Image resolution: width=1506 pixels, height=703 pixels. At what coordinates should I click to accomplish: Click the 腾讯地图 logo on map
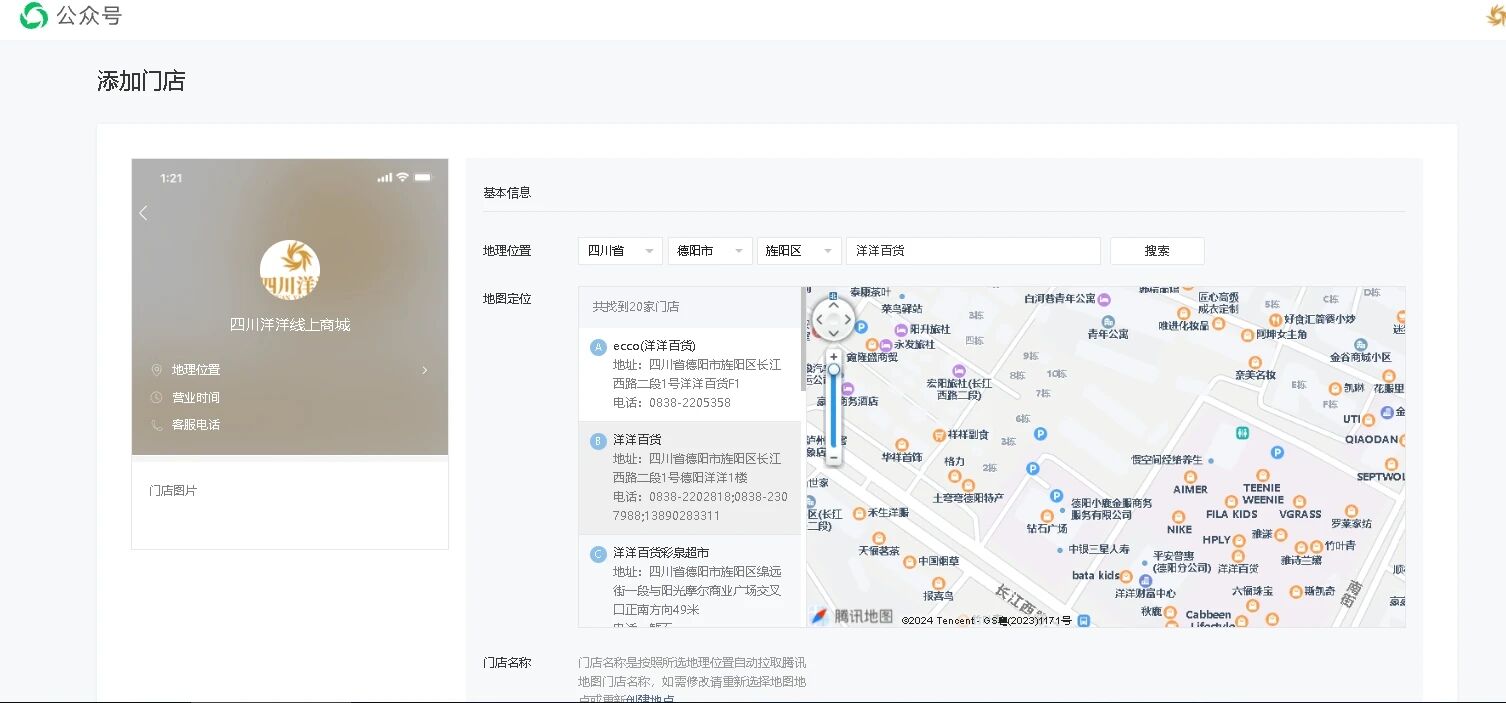(x=851, y=616)
